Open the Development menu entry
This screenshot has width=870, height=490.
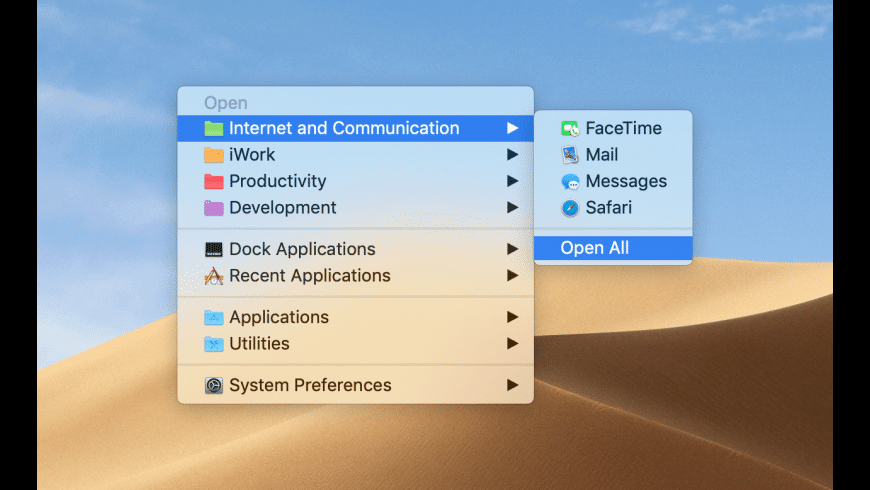click(356, 208)
